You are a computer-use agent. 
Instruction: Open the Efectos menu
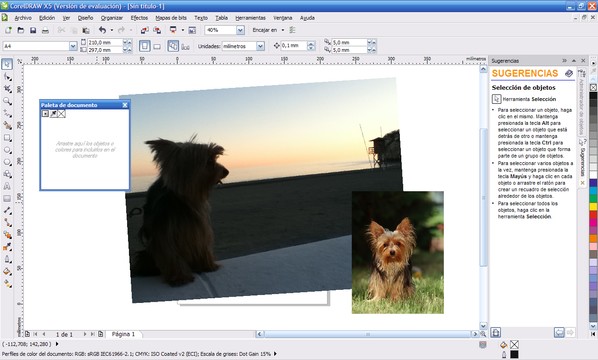pyautogui.click(x=139, y=18)
